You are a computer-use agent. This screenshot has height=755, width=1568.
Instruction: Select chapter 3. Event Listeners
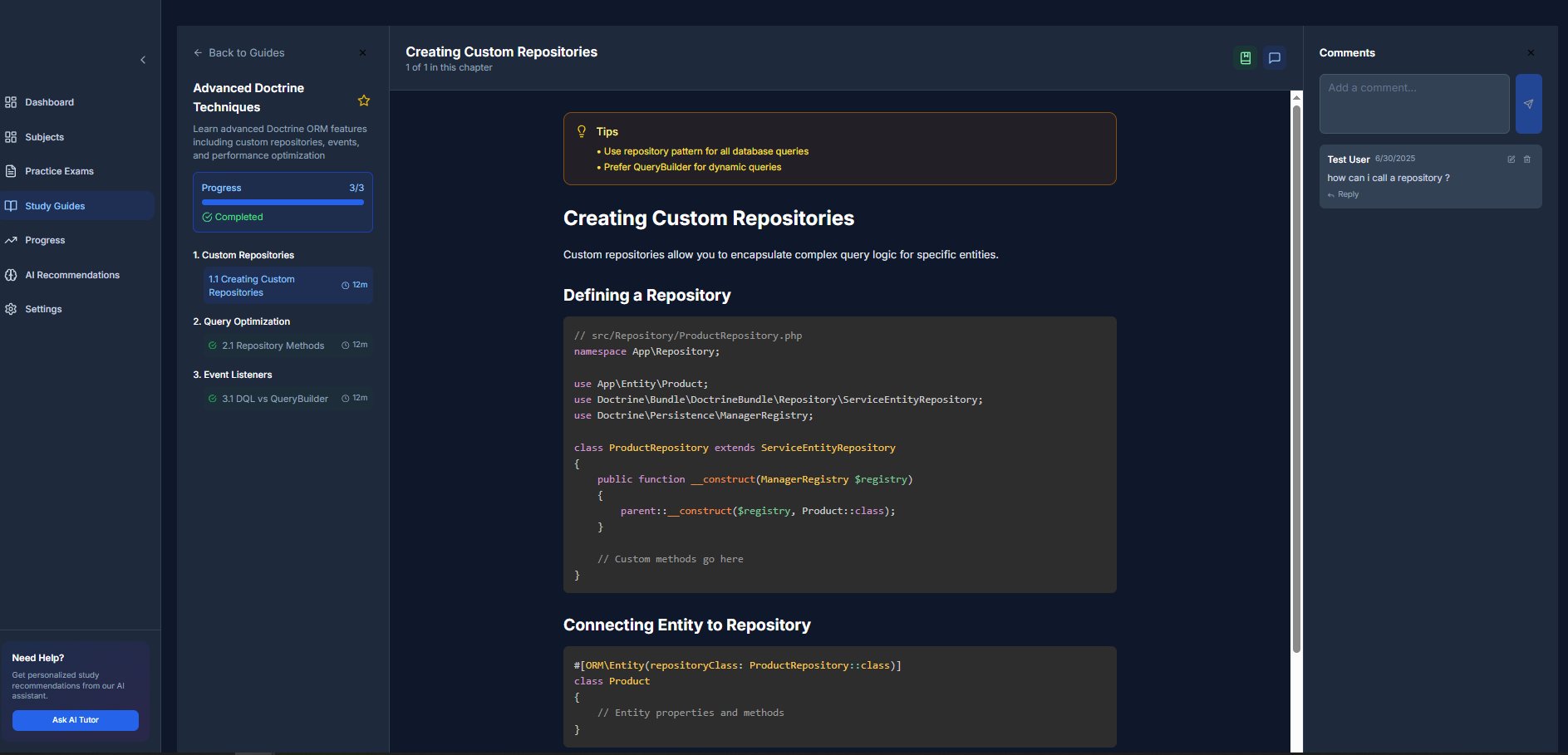click(x=233, y=375)
